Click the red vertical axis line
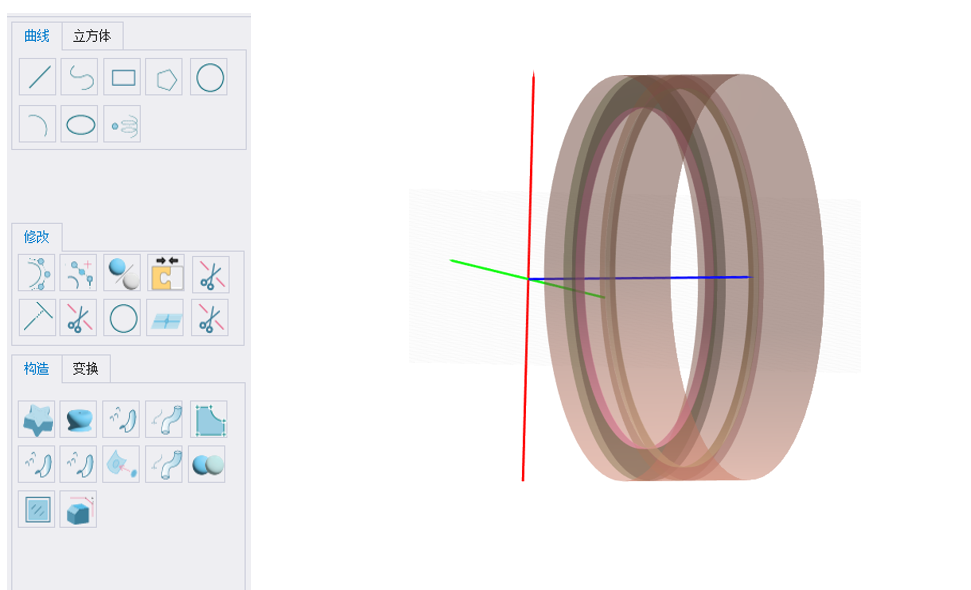Viewport: 971px width, 590px height. pos(528,276)
